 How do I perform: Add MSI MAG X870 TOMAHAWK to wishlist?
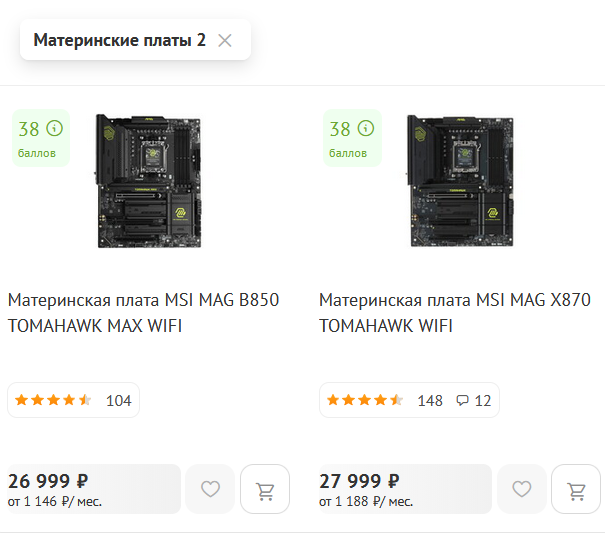(522, 489)
